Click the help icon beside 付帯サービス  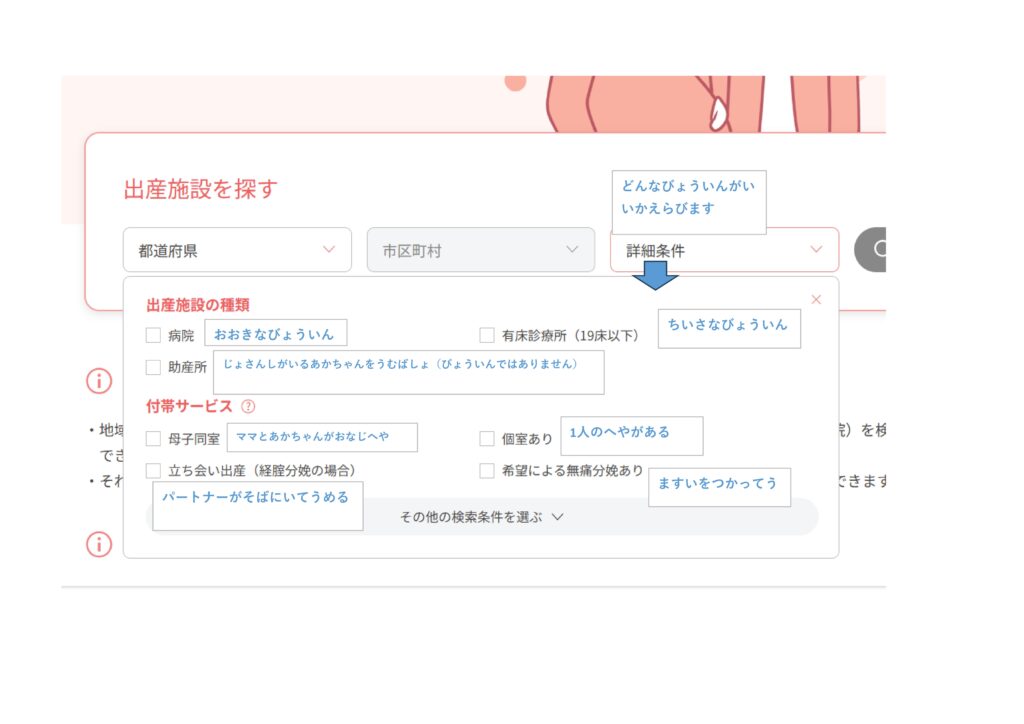248,407
